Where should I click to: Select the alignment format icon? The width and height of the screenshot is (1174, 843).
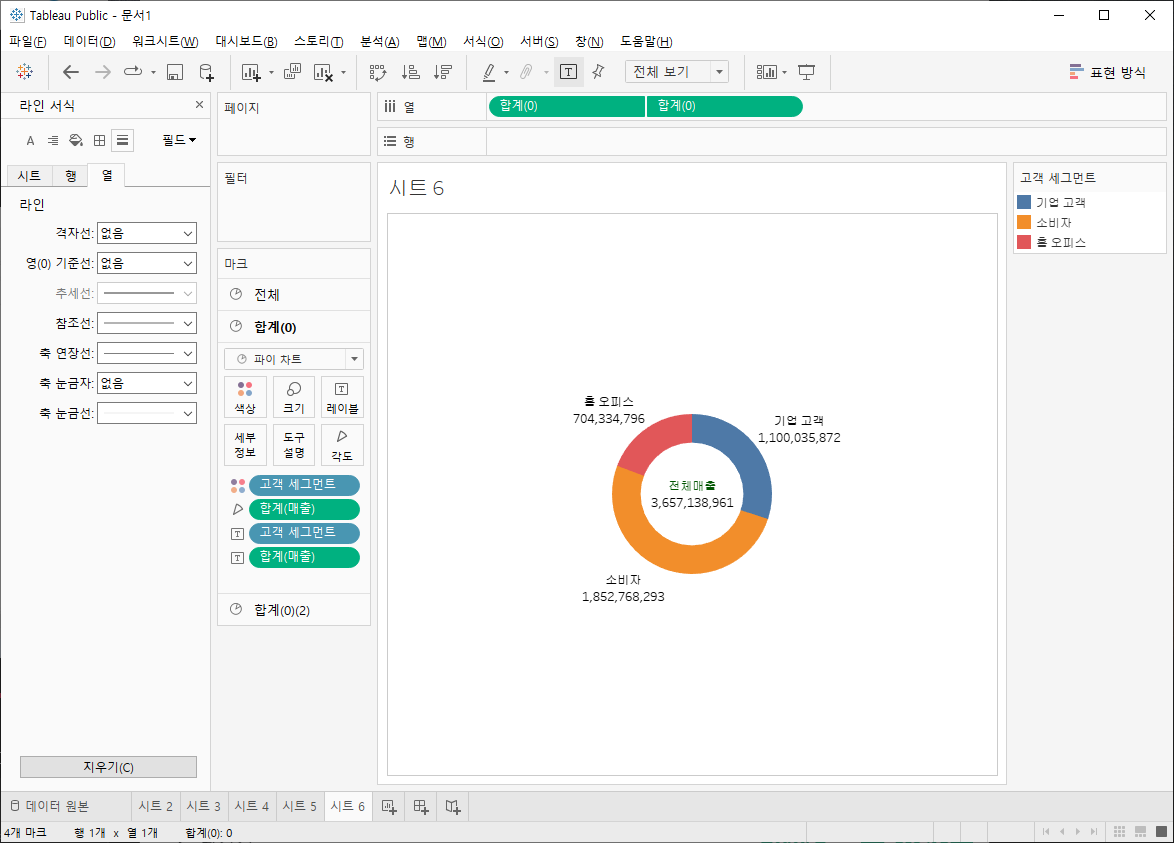[x=52, y=140]
